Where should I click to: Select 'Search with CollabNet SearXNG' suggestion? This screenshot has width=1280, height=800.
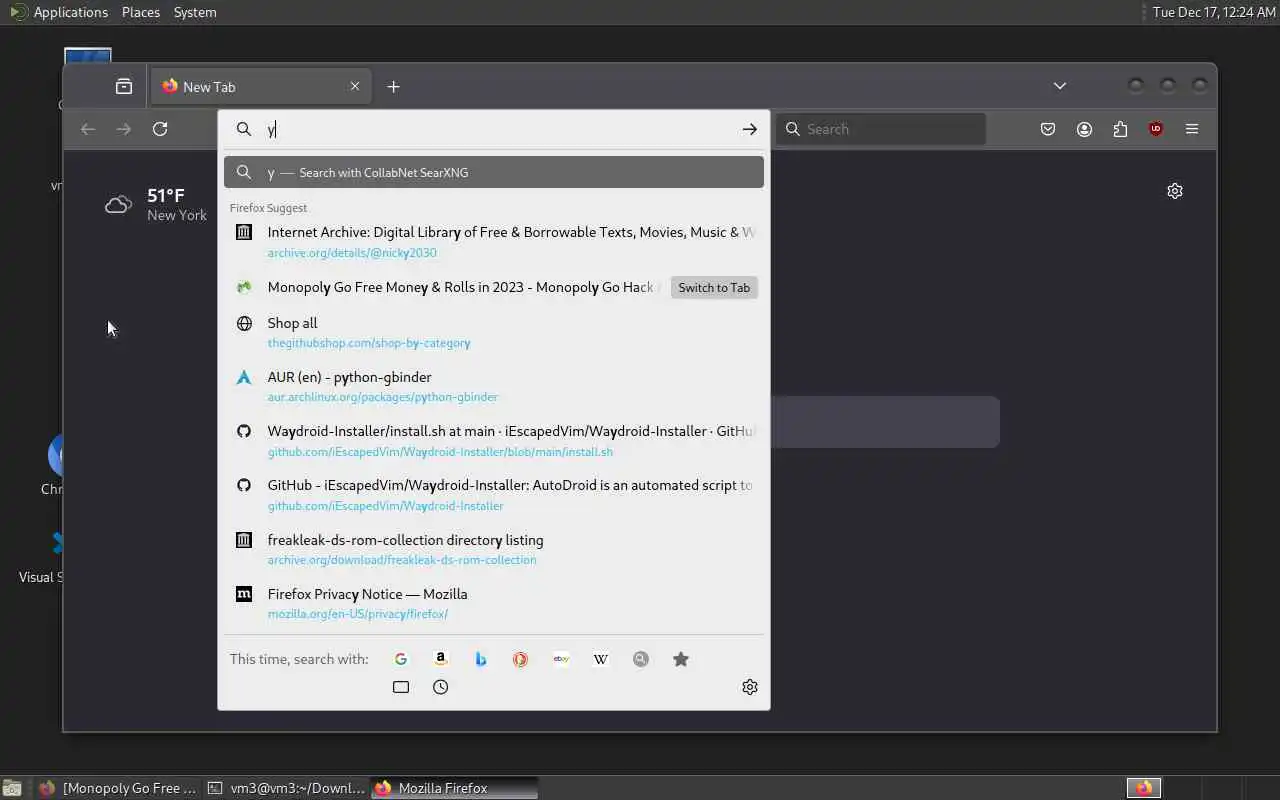coord(494,172)
